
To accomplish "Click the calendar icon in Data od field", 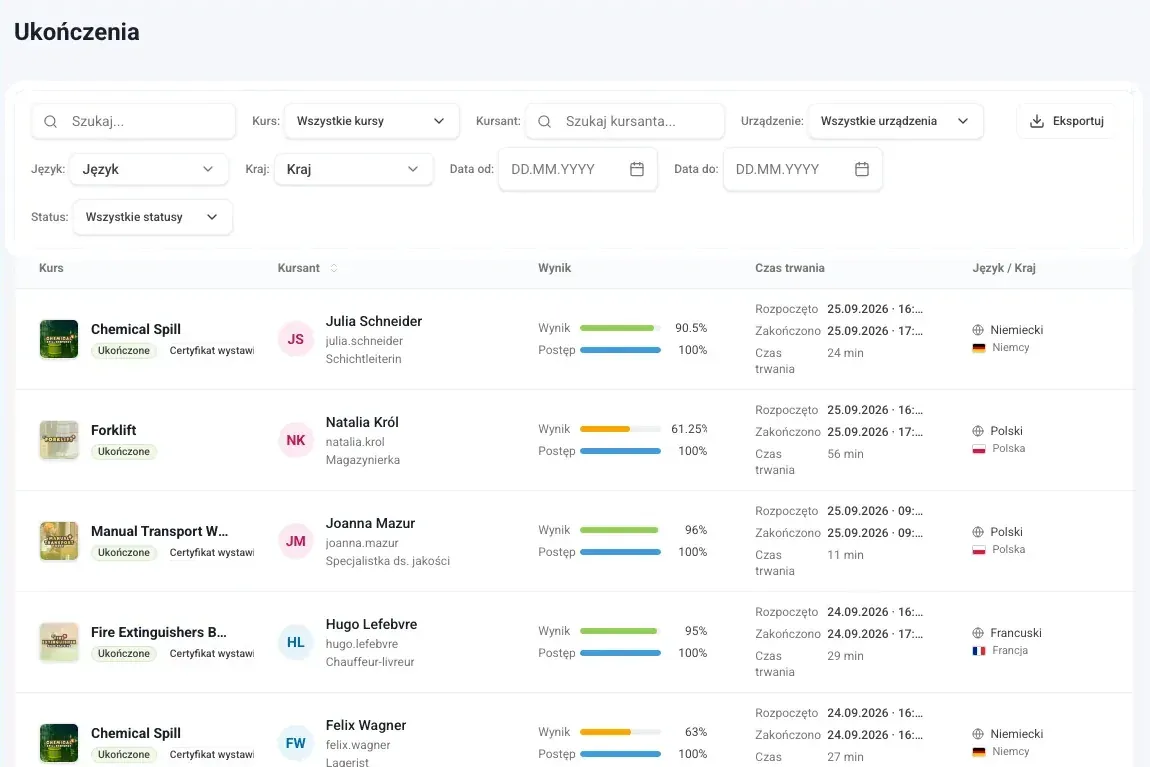I will pos(637,169).
